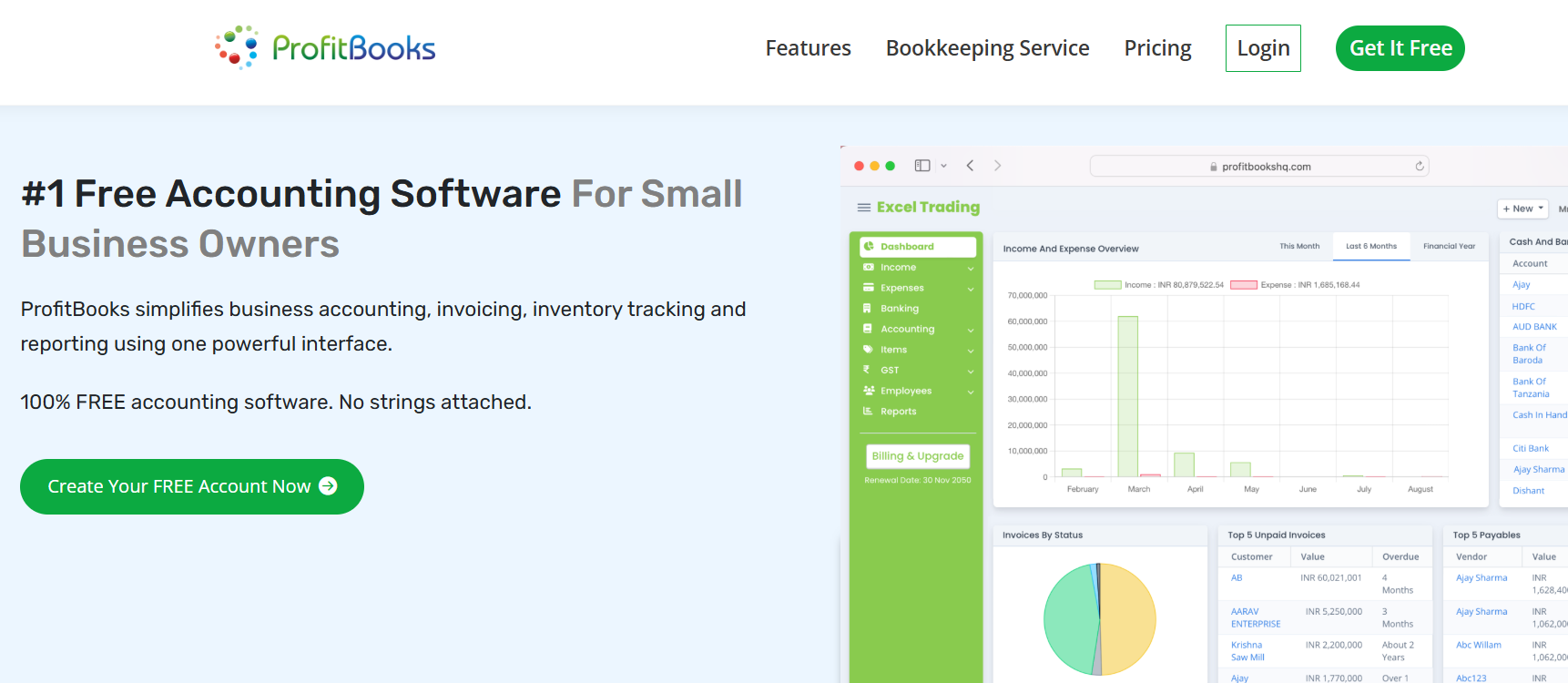Click the Overdue column header
The image size is (1568, 683).
(1400, 557)
